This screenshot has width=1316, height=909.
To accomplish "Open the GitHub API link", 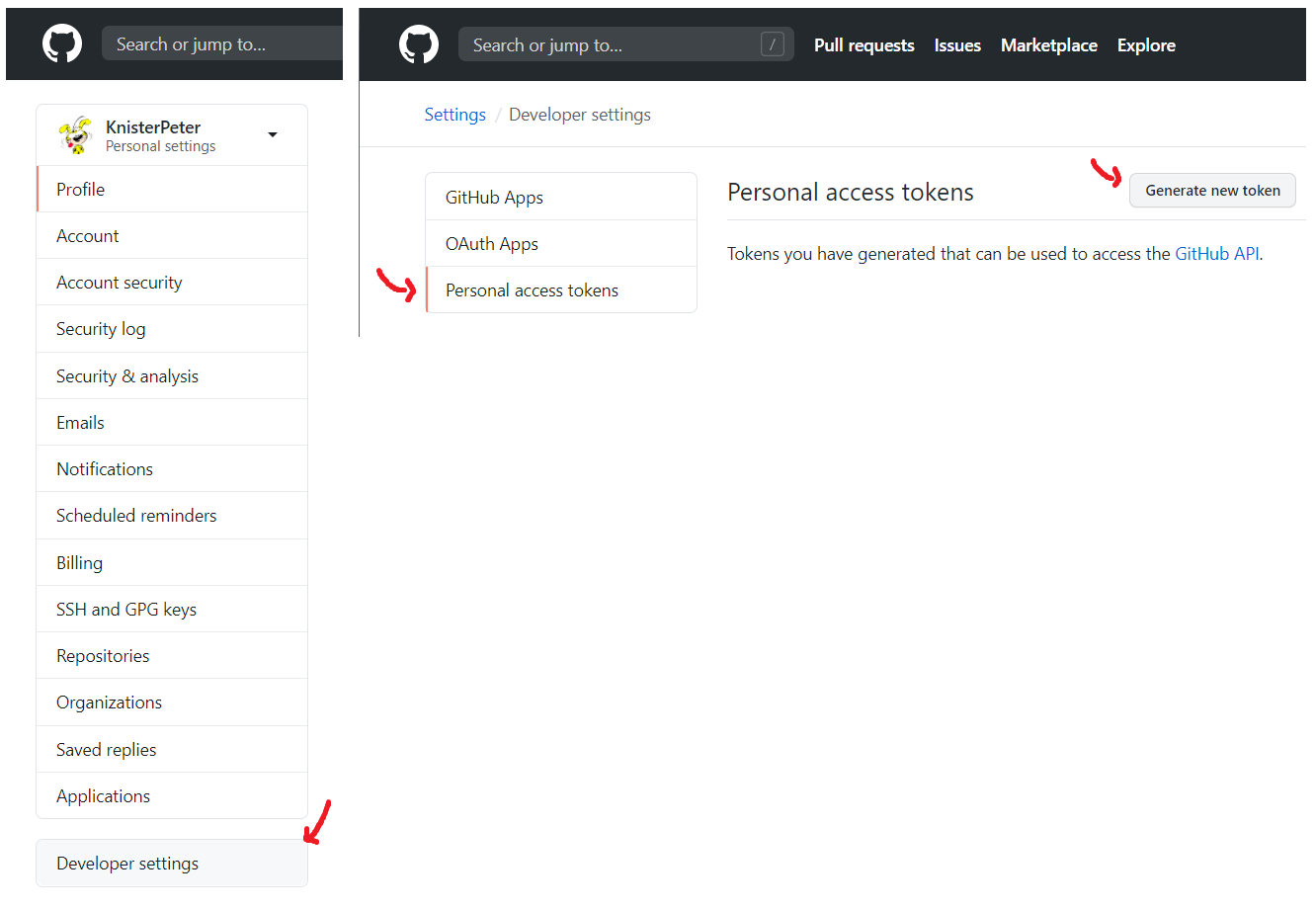I will 1217,254.
